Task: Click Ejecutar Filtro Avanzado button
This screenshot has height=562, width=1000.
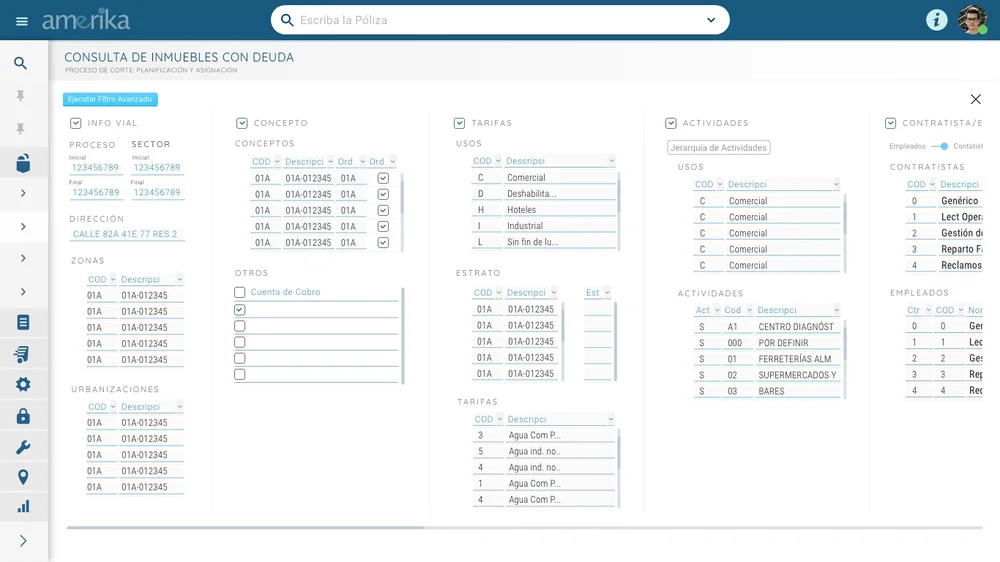Action: (110, 99)
